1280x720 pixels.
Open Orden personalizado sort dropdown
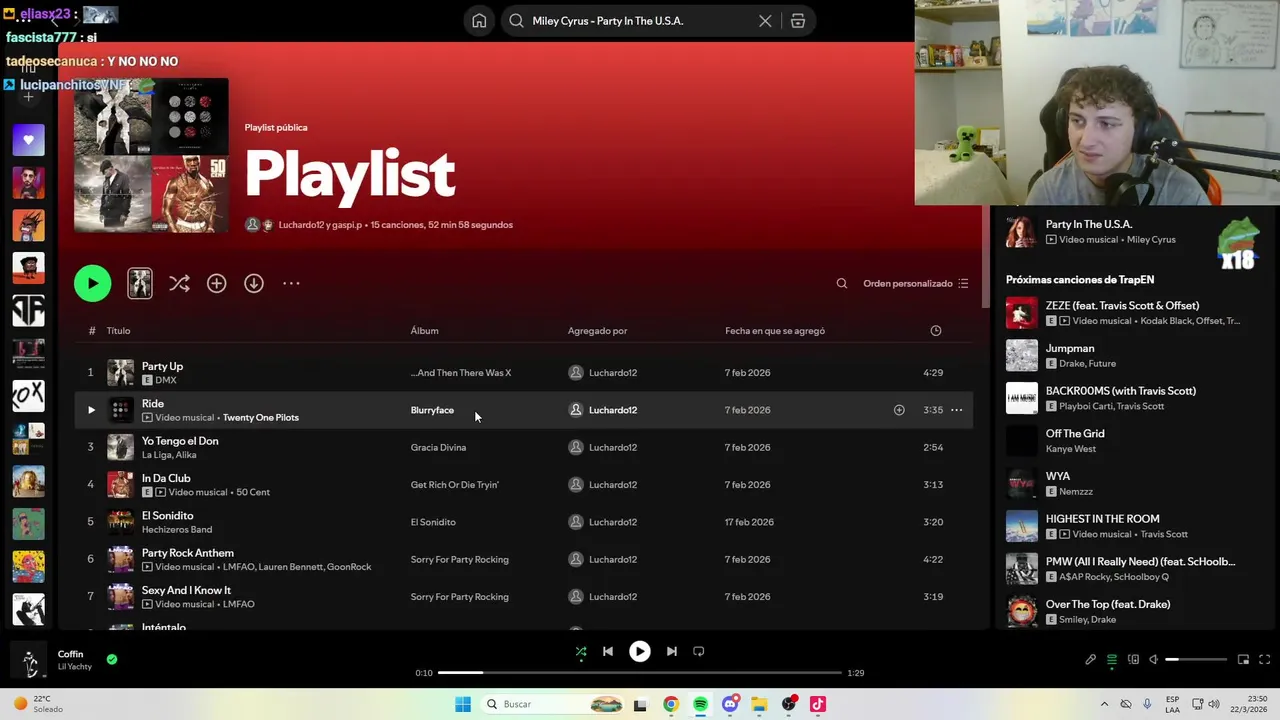pyautogui.click(x=916, y=283)
